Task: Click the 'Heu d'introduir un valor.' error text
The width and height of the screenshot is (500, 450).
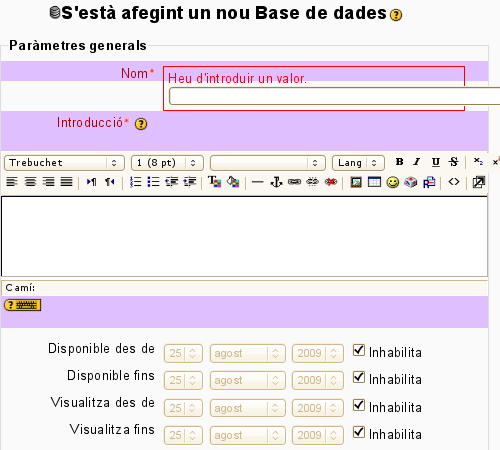Action: point(237,78)
